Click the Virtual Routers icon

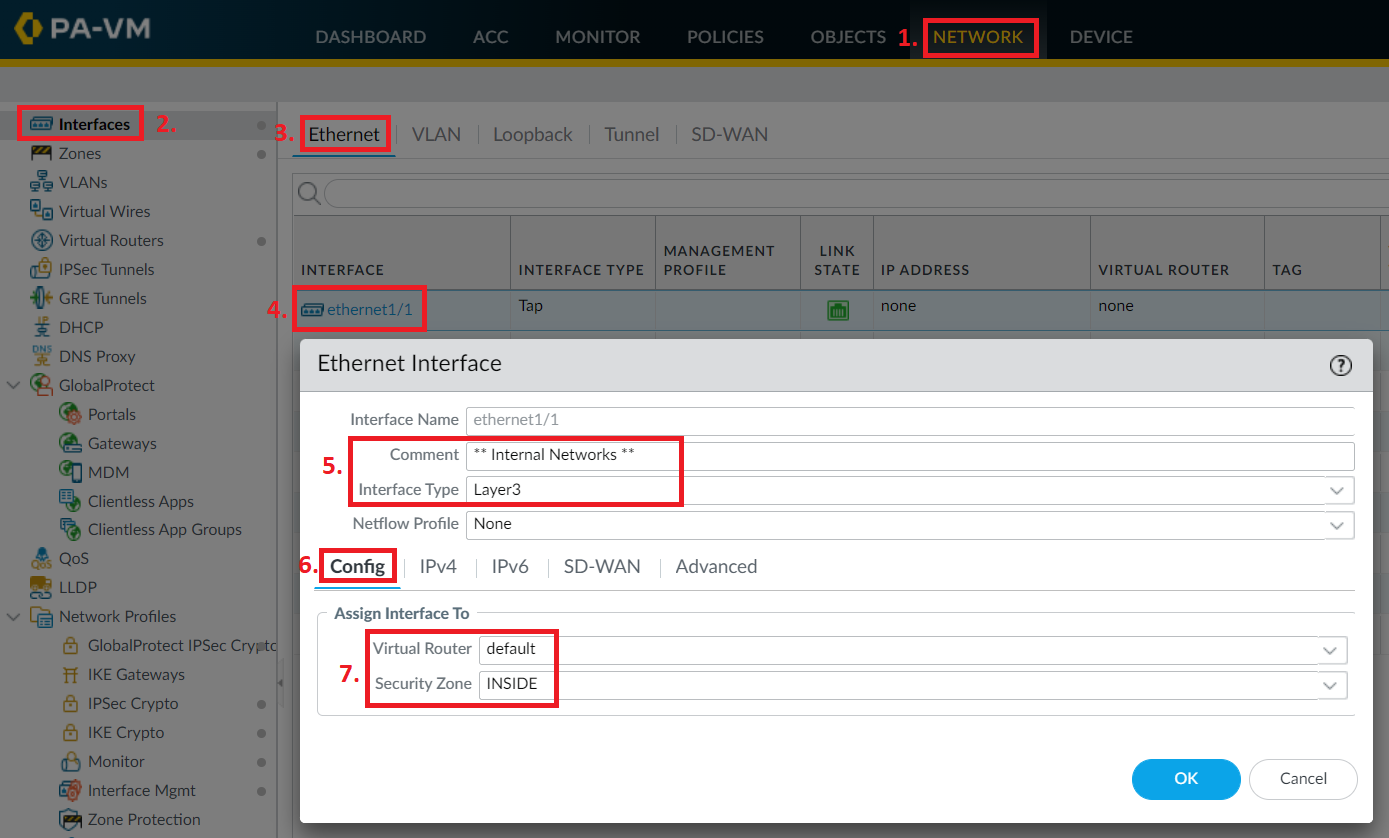click(41, 240)
